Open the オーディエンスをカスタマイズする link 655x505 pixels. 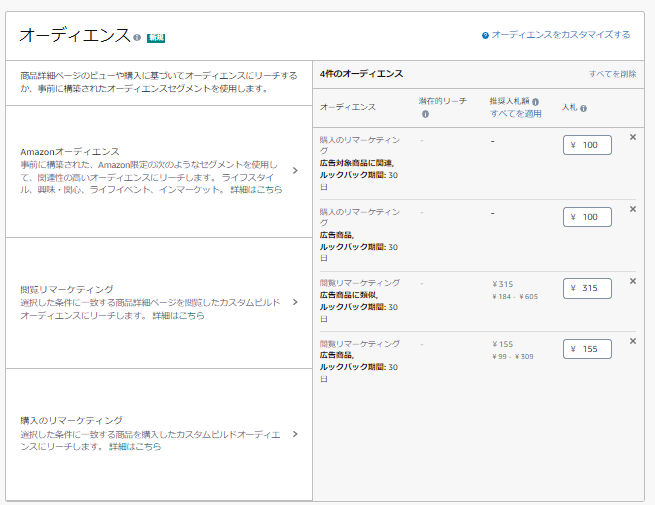click(x=561, y=35)
